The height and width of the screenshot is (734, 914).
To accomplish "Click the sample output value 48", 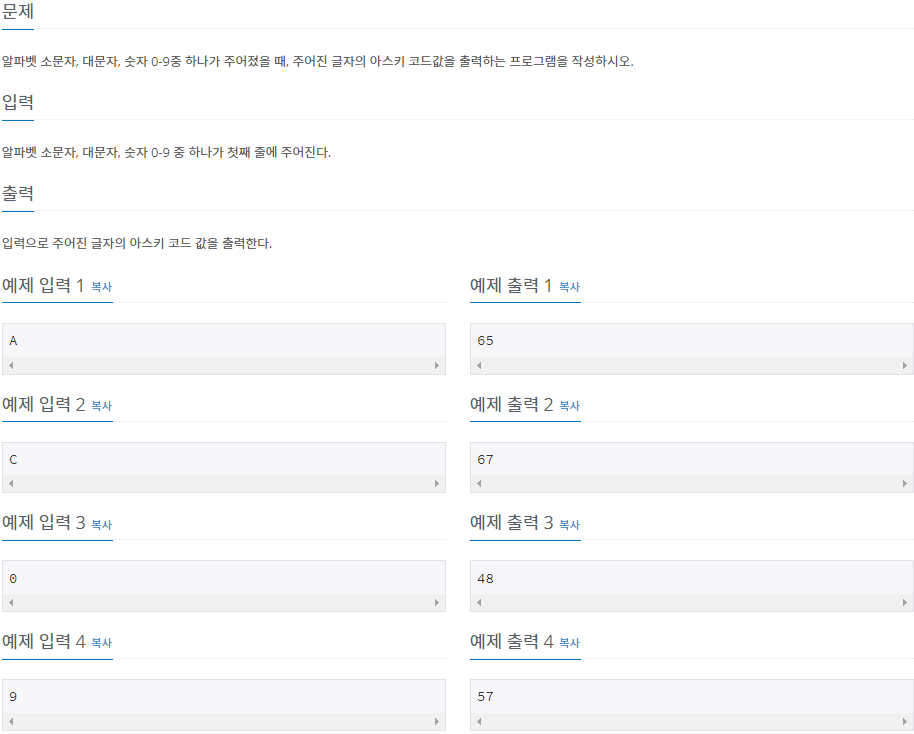I will coord(485,579).
